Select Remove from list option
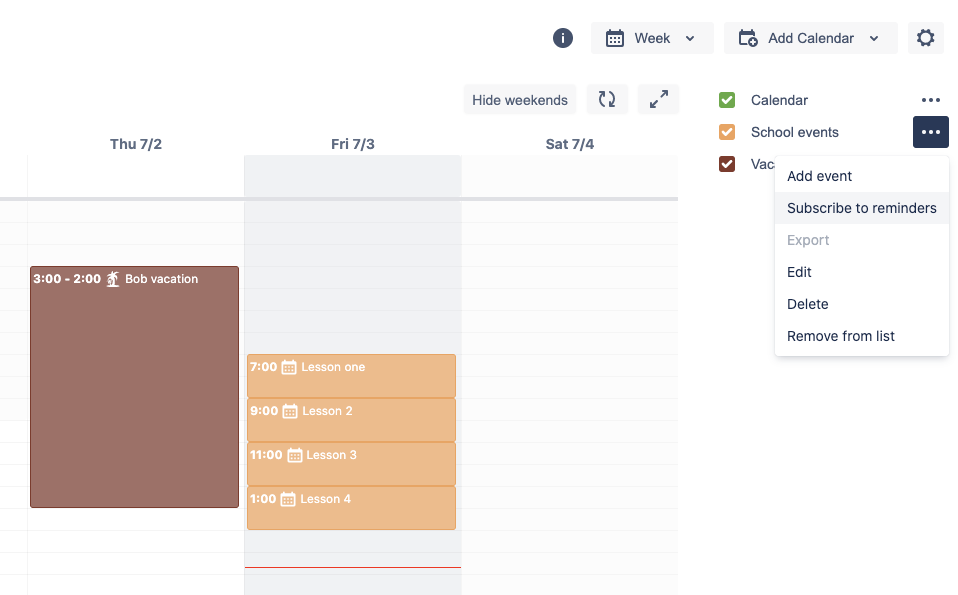958x595 pixels. tap(841, 336)
